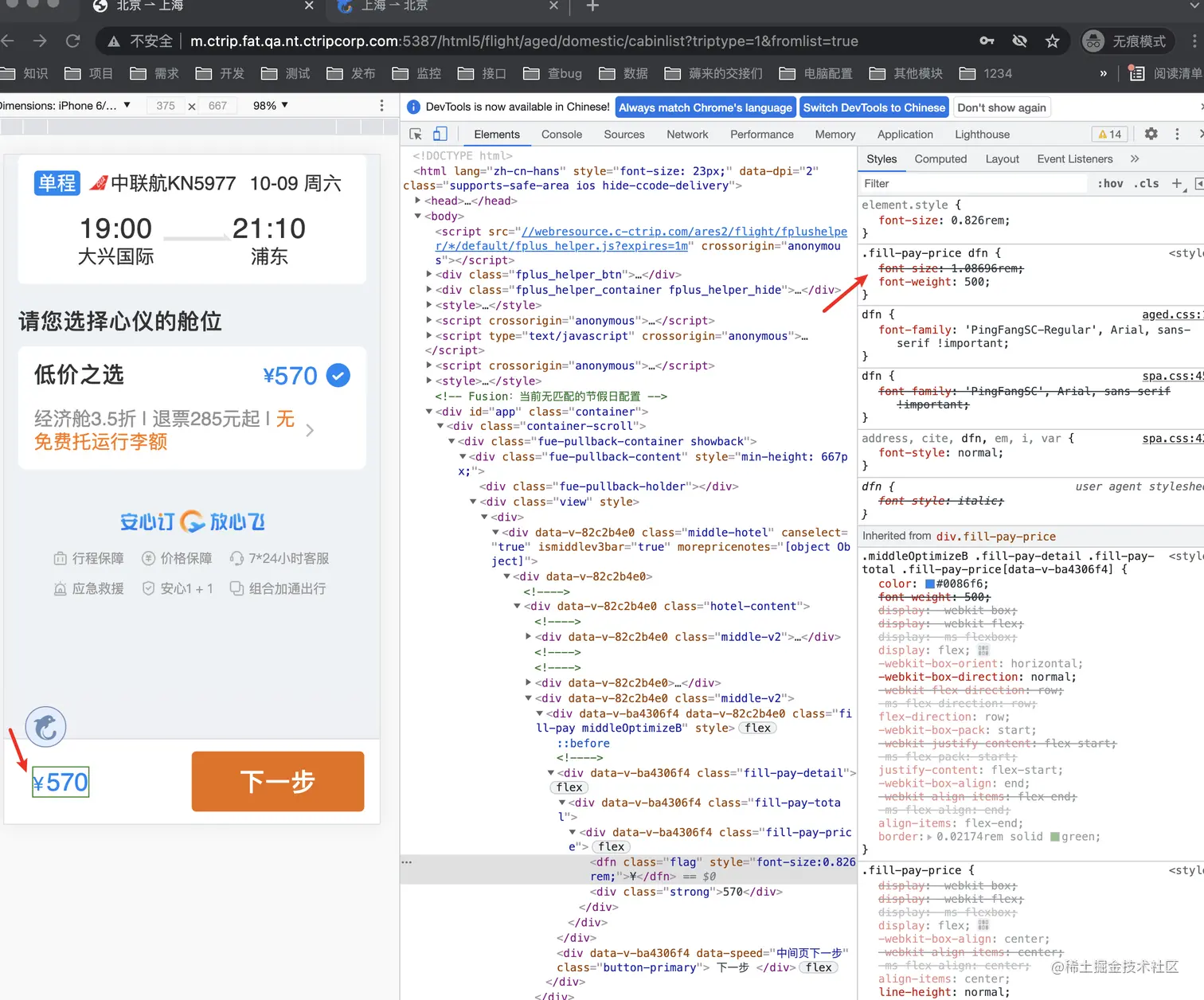Click the Don't show again button
Screen dimensions: 1204x1000
[1002, 107]
